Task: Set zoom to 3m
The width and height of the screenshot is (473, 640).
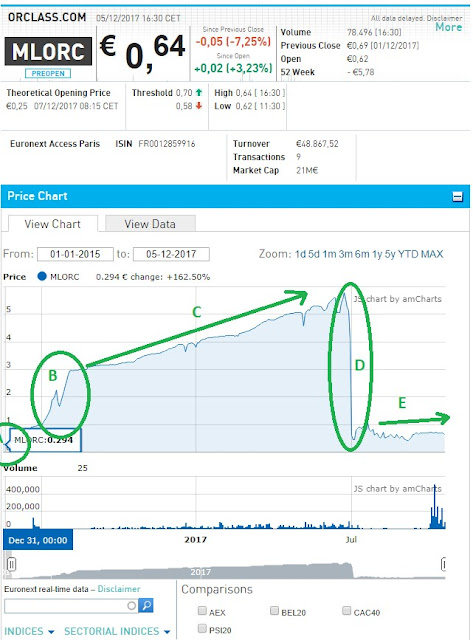Action: click(345, 254)
